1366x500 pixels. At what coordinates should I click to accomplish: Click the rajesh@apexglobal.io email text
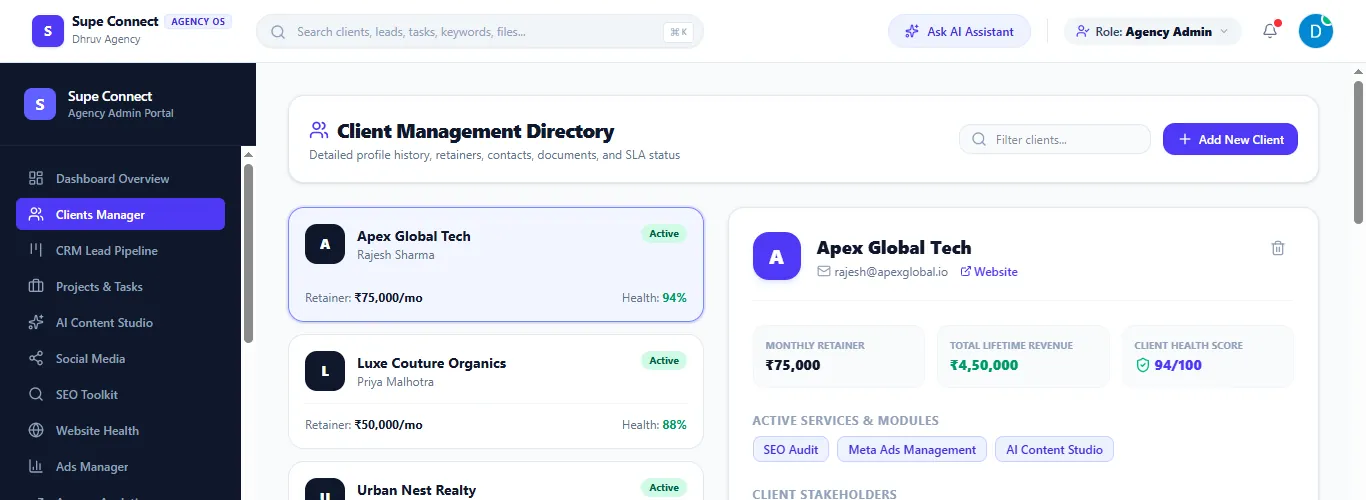(891, 272)
